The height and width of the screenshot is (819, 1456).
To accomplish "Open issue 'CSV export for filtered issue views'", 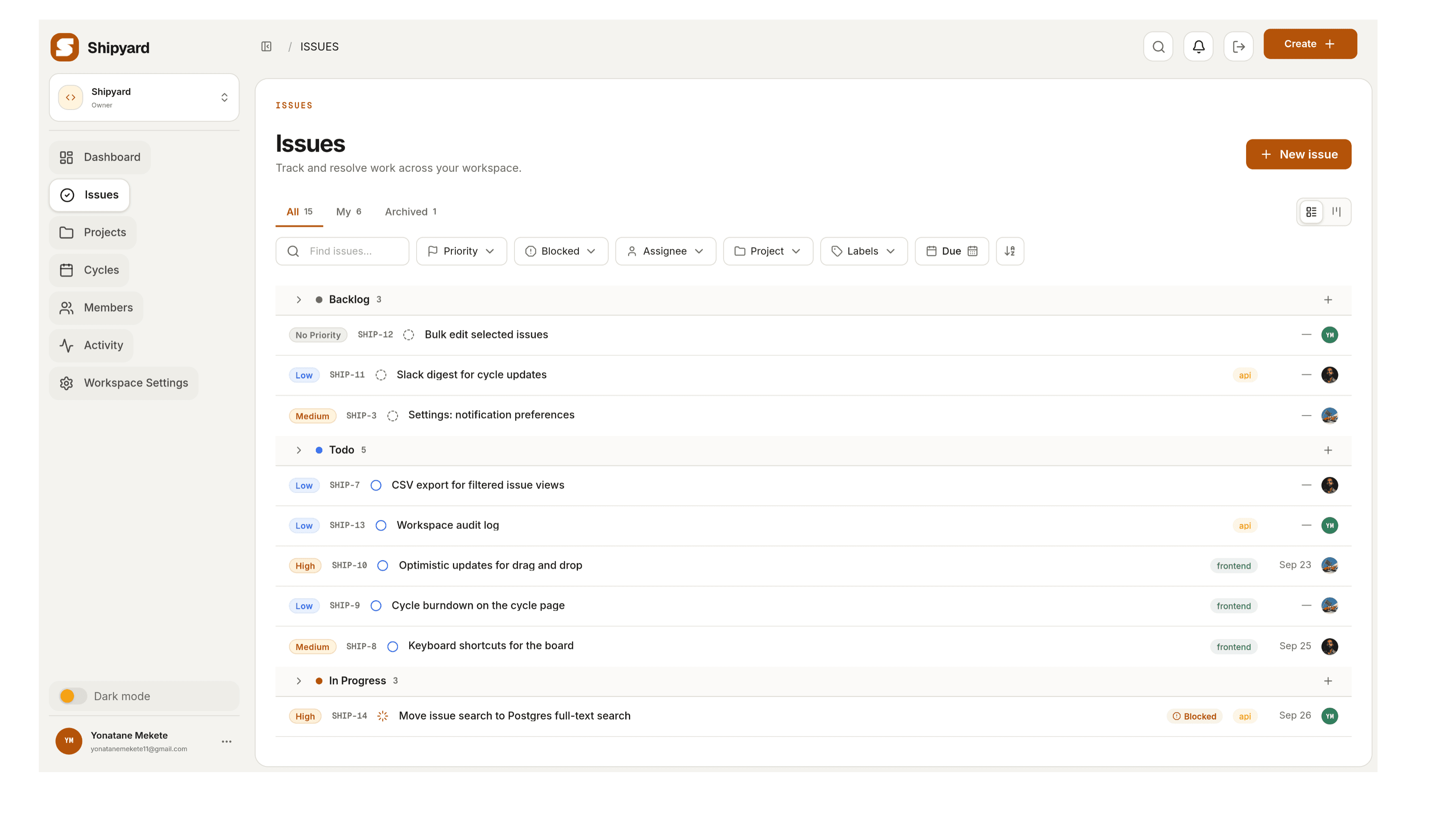I will (478, 485).
